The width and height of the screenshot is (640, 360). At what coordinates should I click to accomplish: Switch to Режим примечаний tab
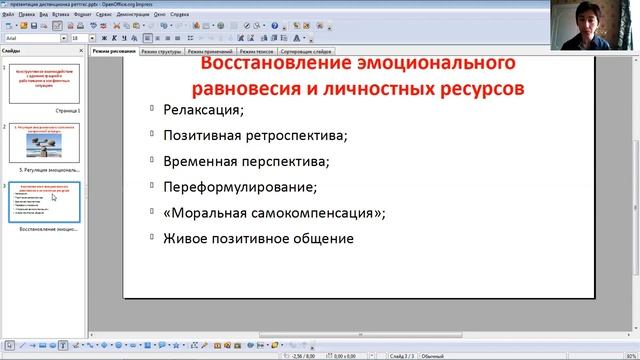pyautogui.click(x=210, y=51)
